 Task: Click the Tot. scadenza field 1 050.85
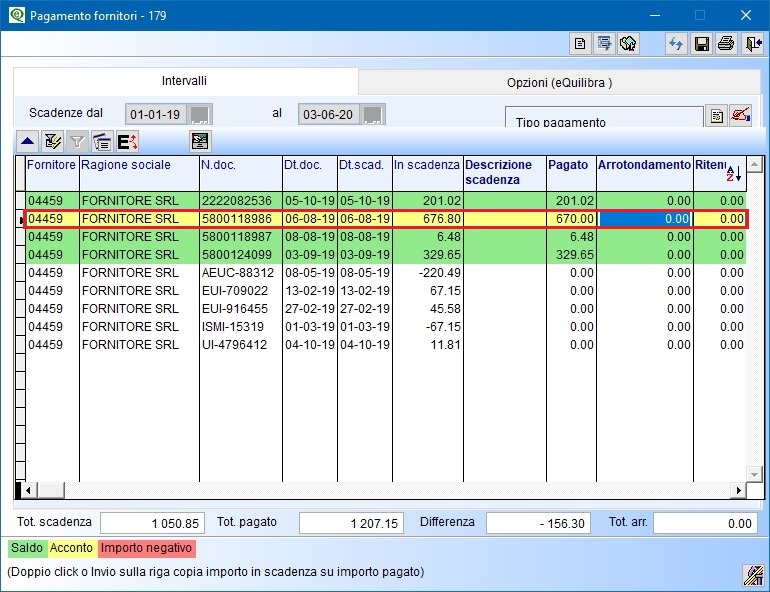(x=152, y=523)
